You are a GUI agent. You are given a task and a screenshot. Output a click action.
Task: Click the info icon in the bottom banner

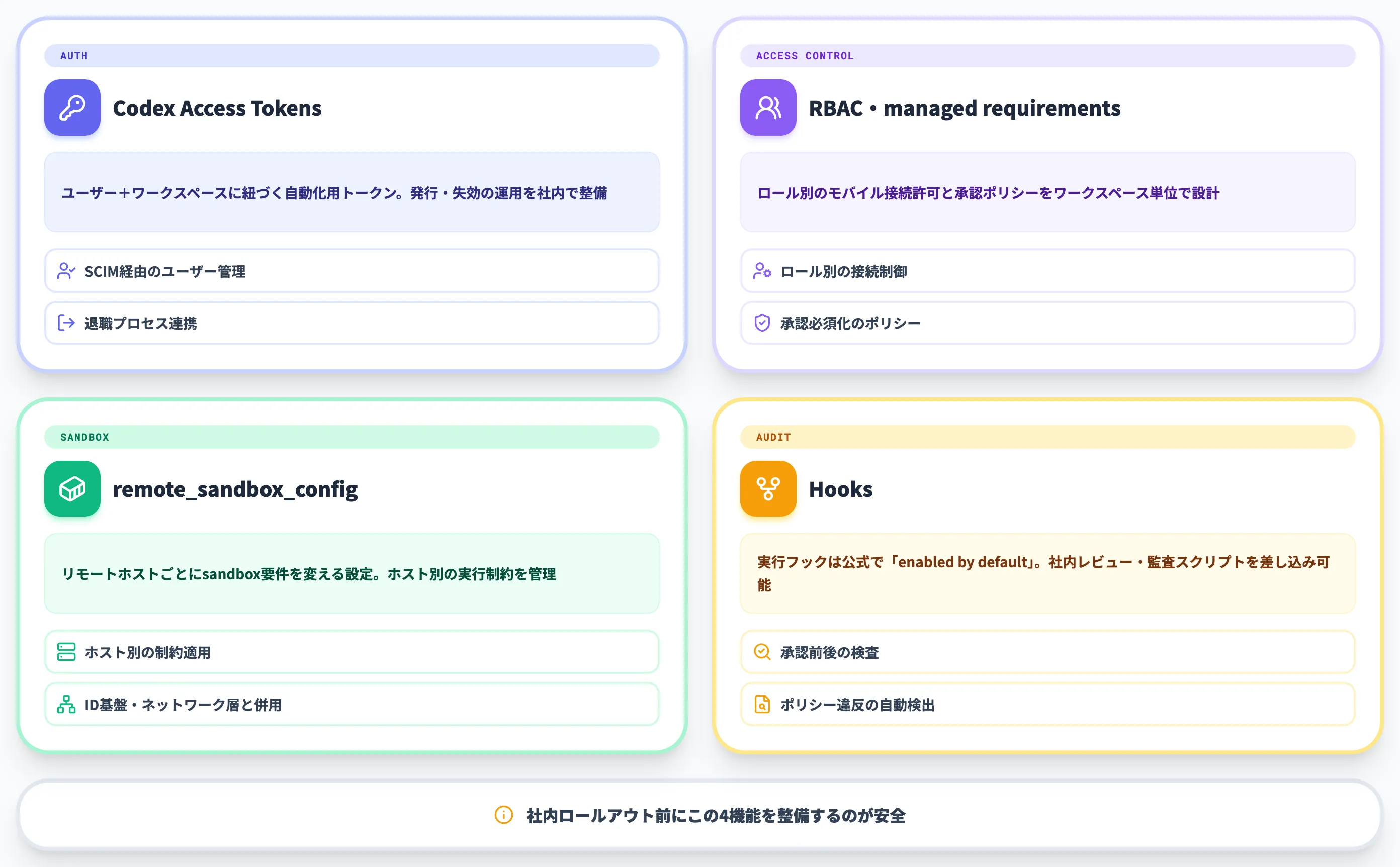pos(503,815)
